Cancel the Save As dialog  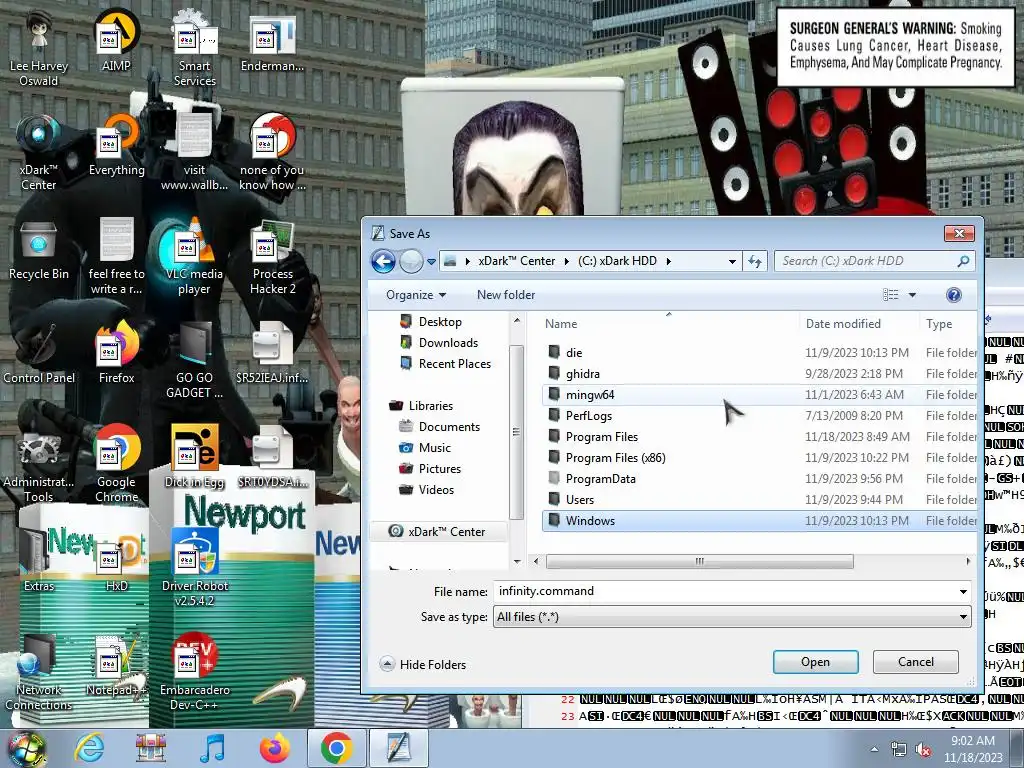click(x=916, y=662)
